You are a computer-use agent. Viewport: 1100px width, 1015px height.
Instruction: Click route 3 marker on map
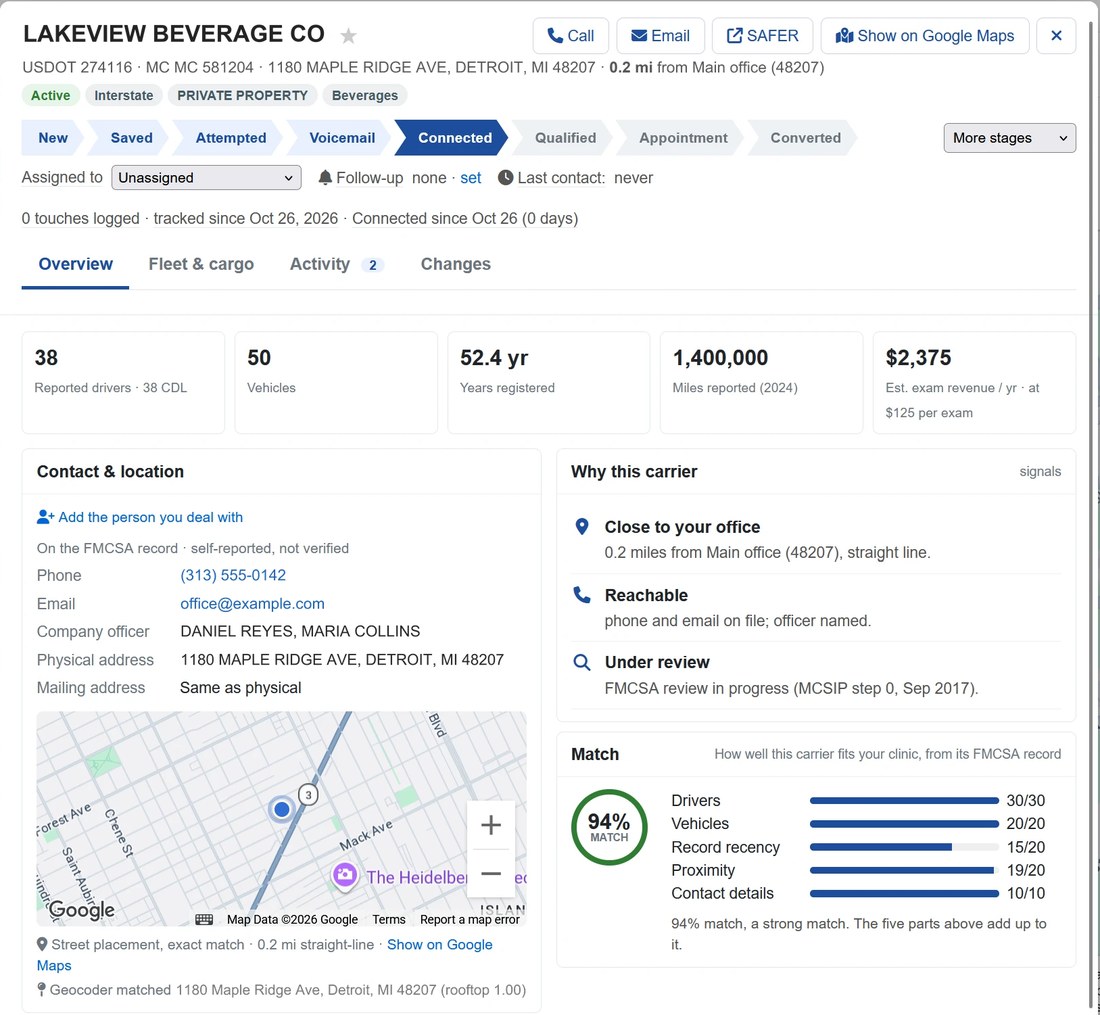click(308, 795)
